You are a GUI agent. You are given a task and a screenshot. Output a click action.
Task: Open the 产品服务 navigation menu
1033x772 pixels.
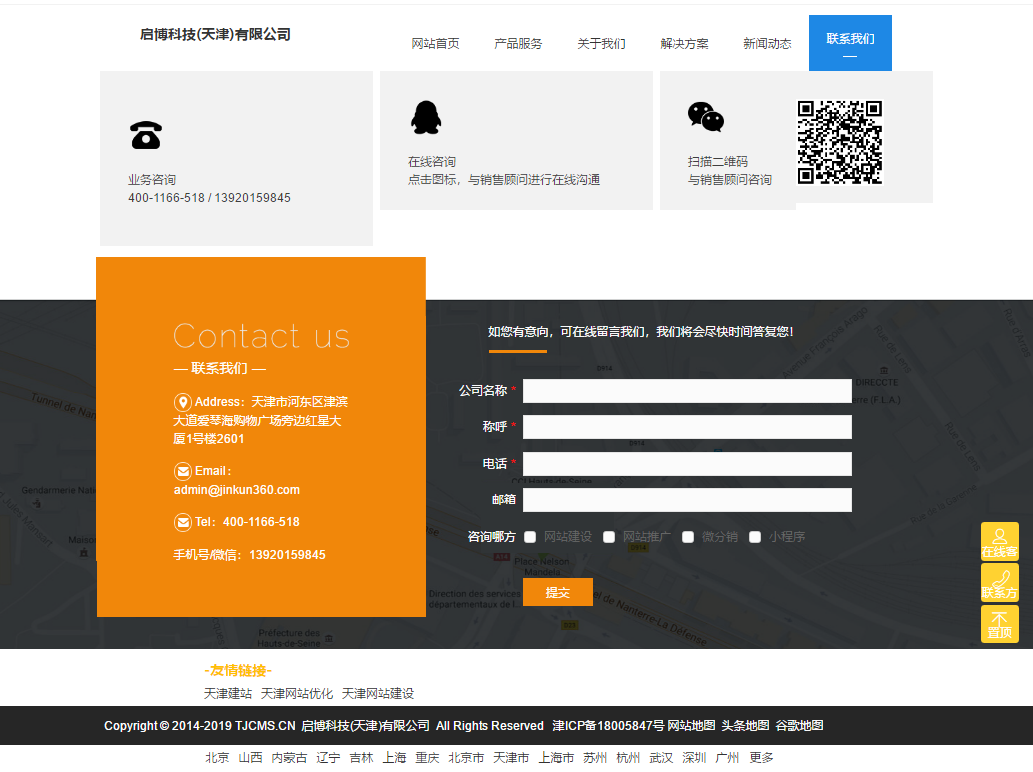[518, 44]
